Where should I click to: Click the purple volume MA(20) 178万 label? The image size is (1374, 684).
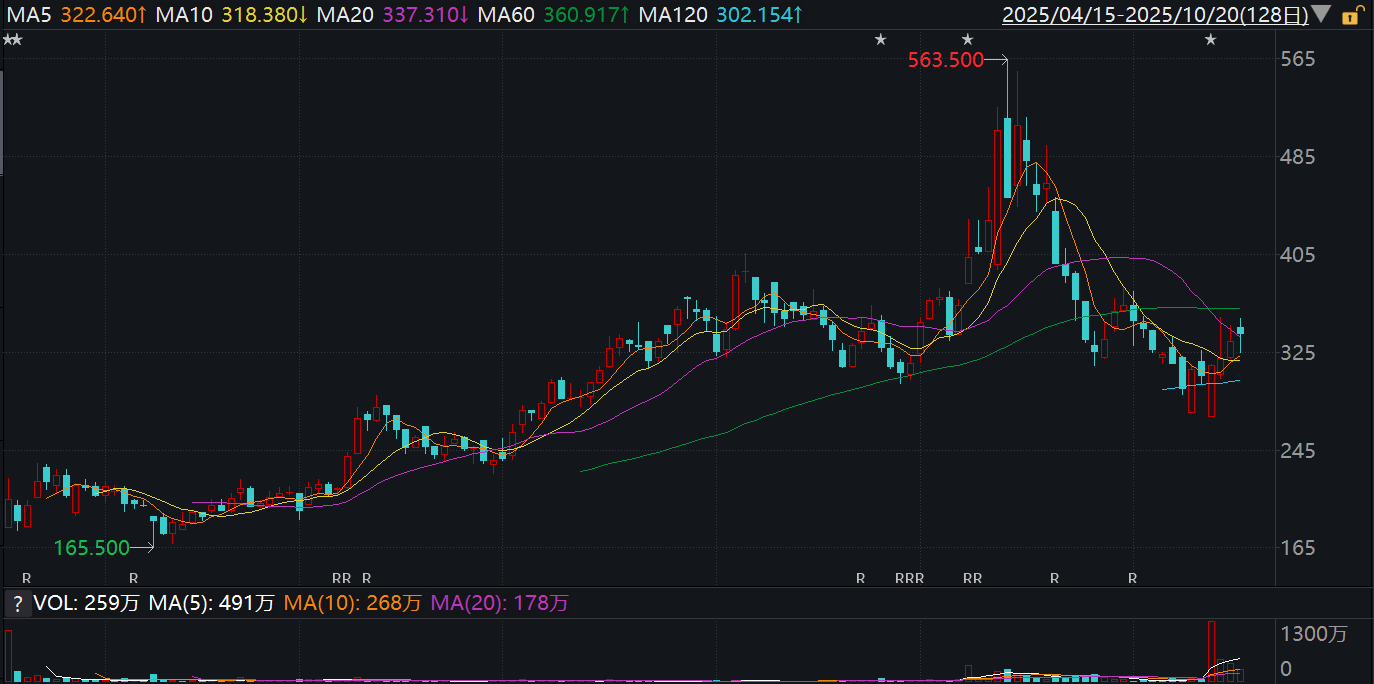pos(499,603)
